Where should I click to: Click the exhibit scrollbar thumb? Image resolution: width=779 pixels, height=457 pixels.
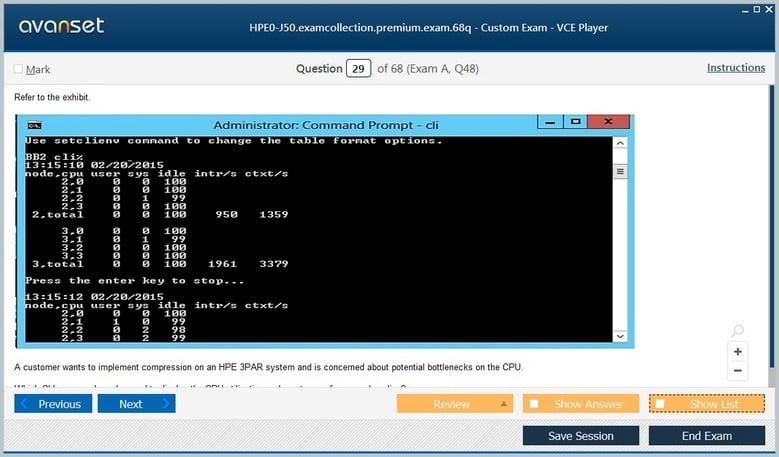pyautogui.click(x=620, y=172)
